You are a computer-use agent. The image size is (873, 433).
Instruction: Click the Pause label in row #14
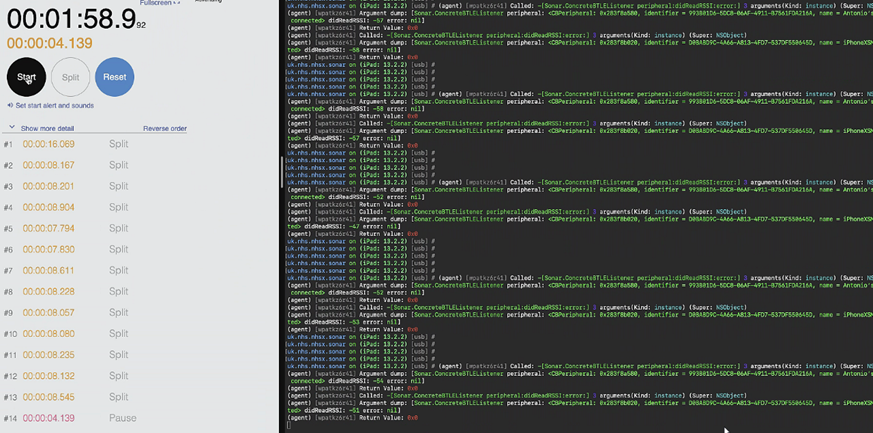(122, 419)
